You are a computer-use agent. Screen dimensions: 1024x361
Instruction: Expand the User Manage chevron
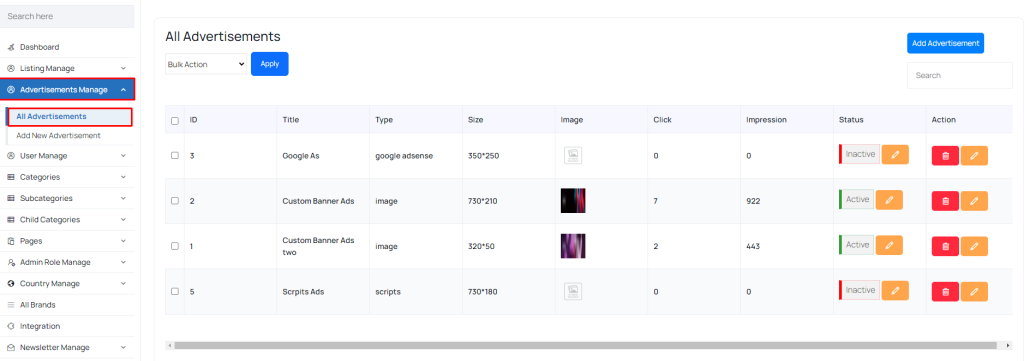tap(123, 156)
